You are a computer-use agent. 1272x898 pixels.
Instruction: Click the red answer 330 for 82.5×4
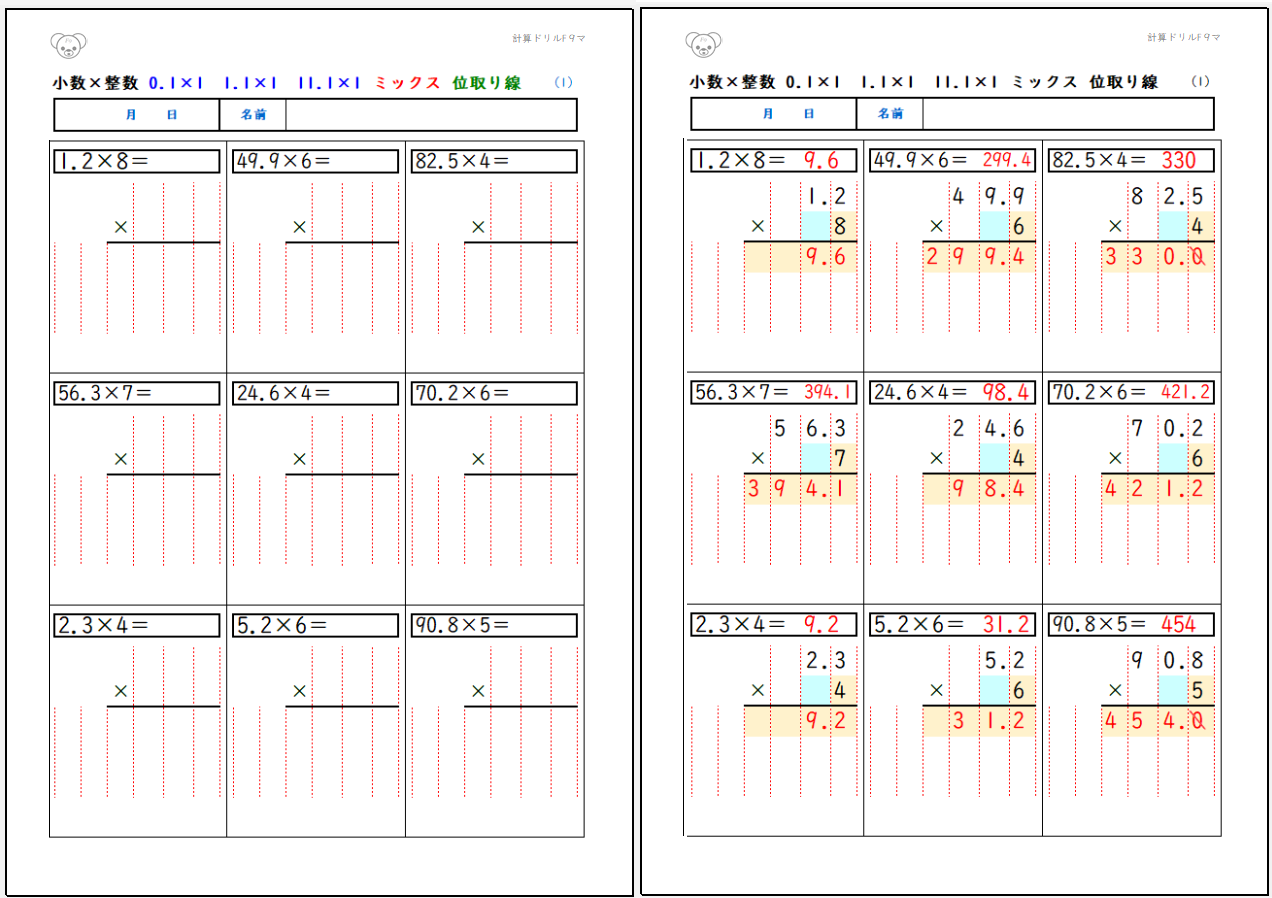tap(1179, 161)
